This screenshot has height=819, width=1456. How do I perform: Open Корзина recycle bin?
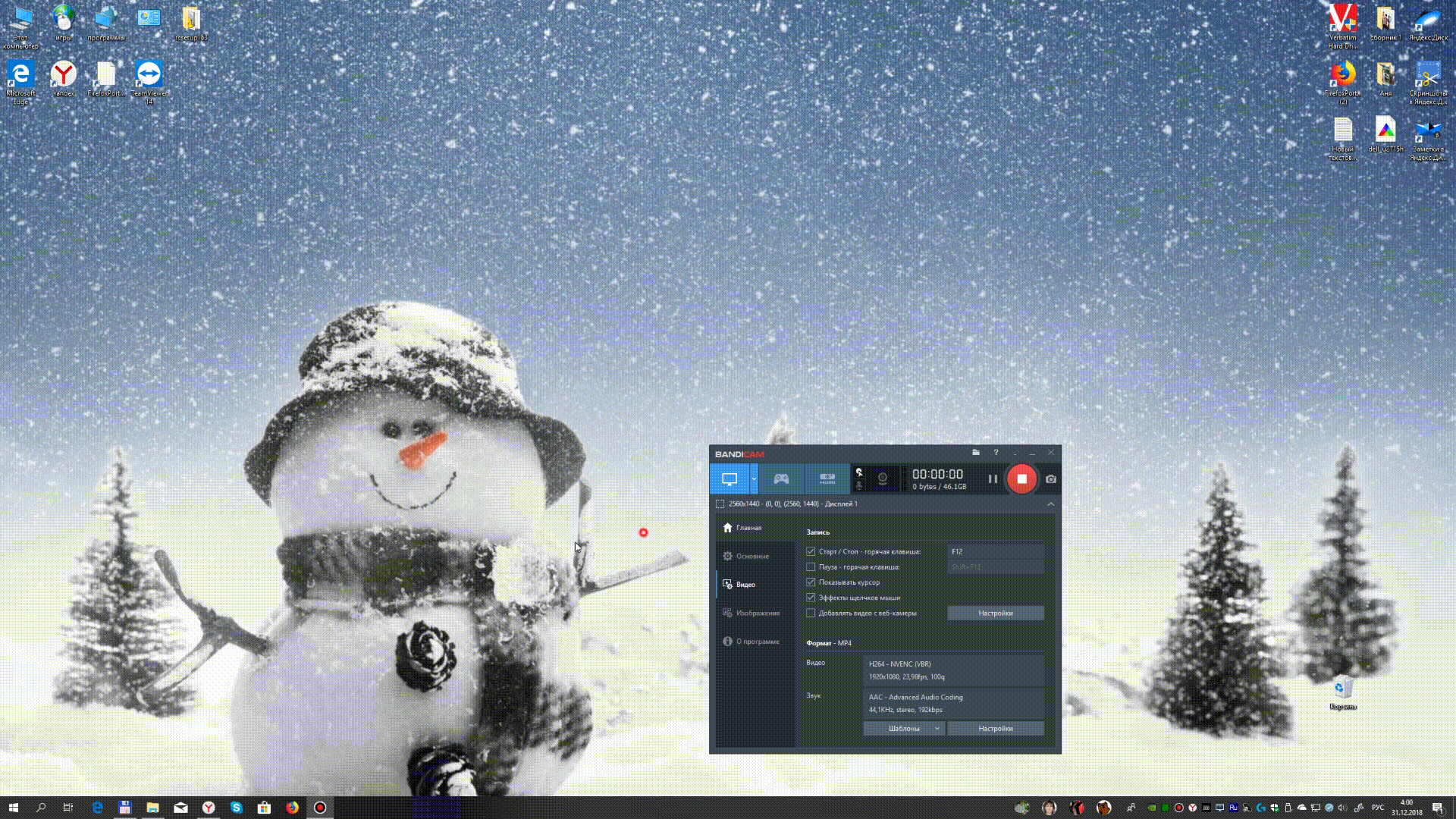[1343, 693]
